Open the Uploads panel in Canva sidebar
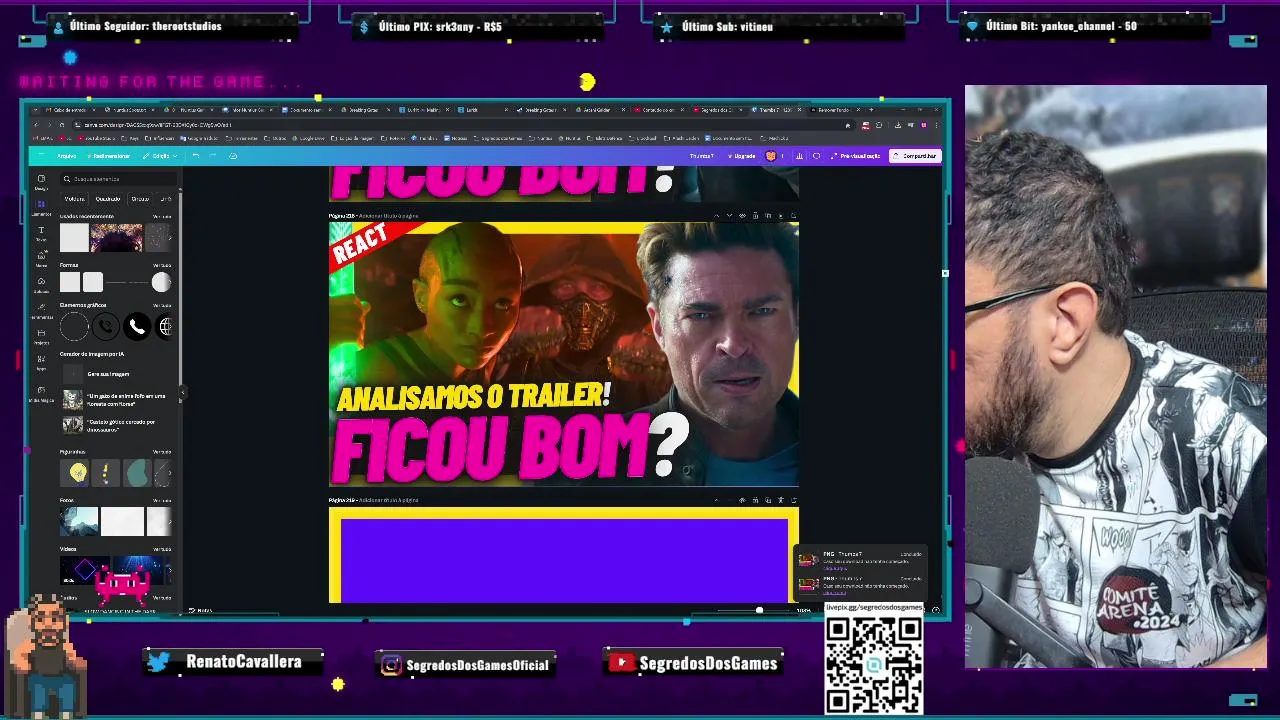This screenshot has width=1280, height=720. tap(41, 284)
